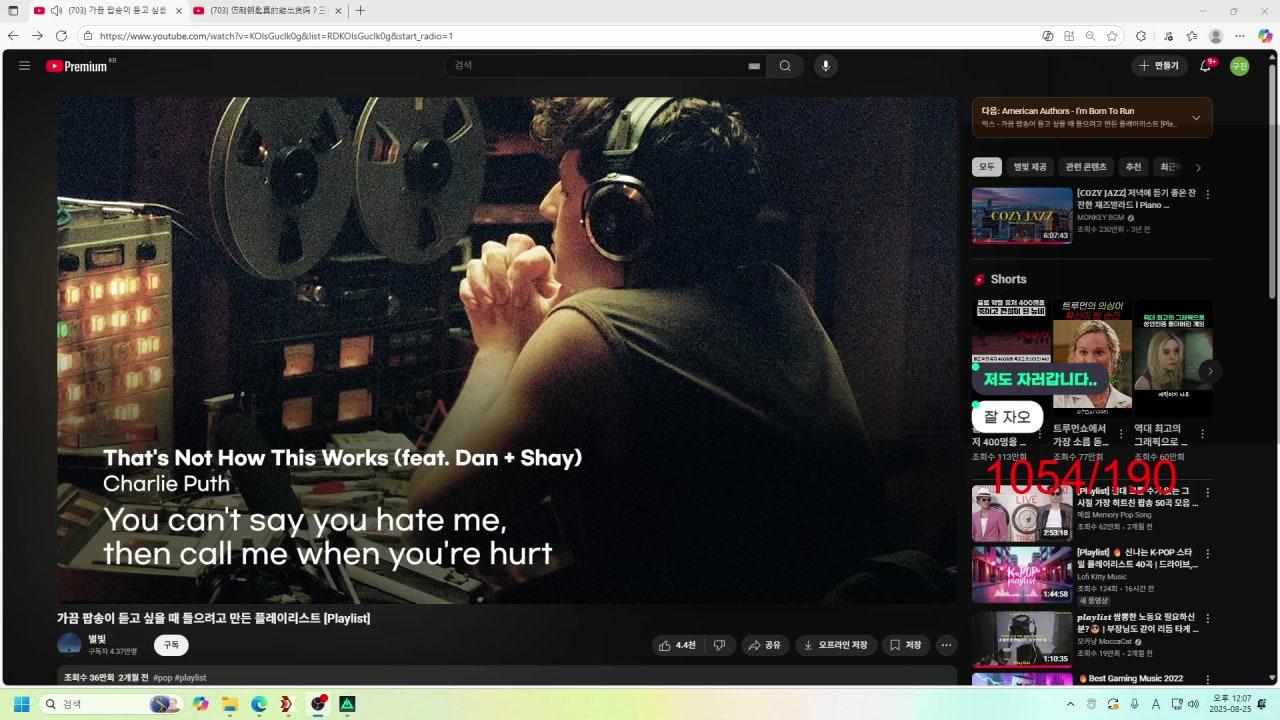
Task: Add this page to favorites star
Action: pyautogui.click(x=1112, y=35)
